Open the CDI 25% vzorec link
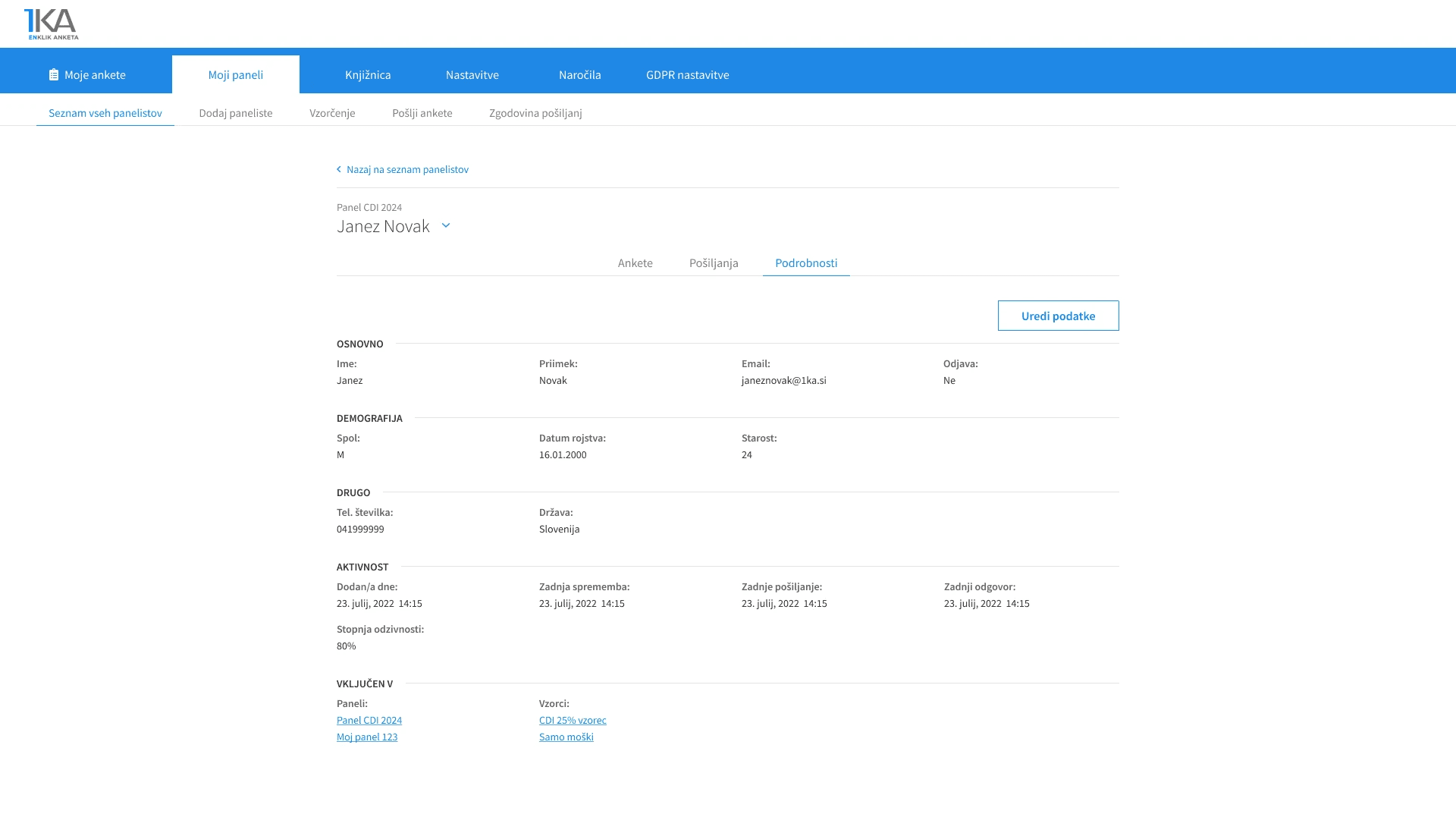This screenshot has width=1456, height=836. point(573,721)
